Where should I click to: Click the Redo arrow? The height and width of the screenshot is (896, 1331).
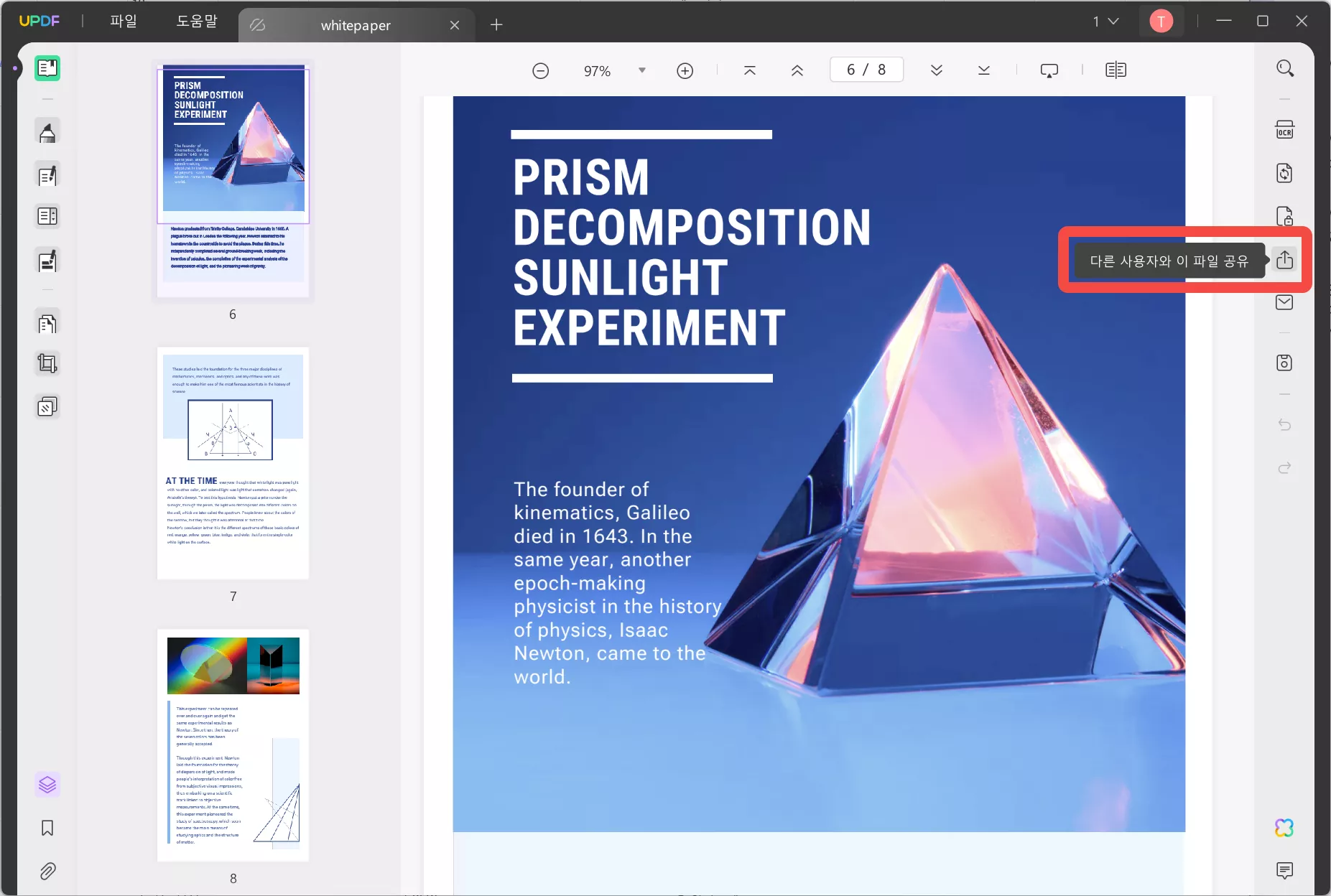1285,468
